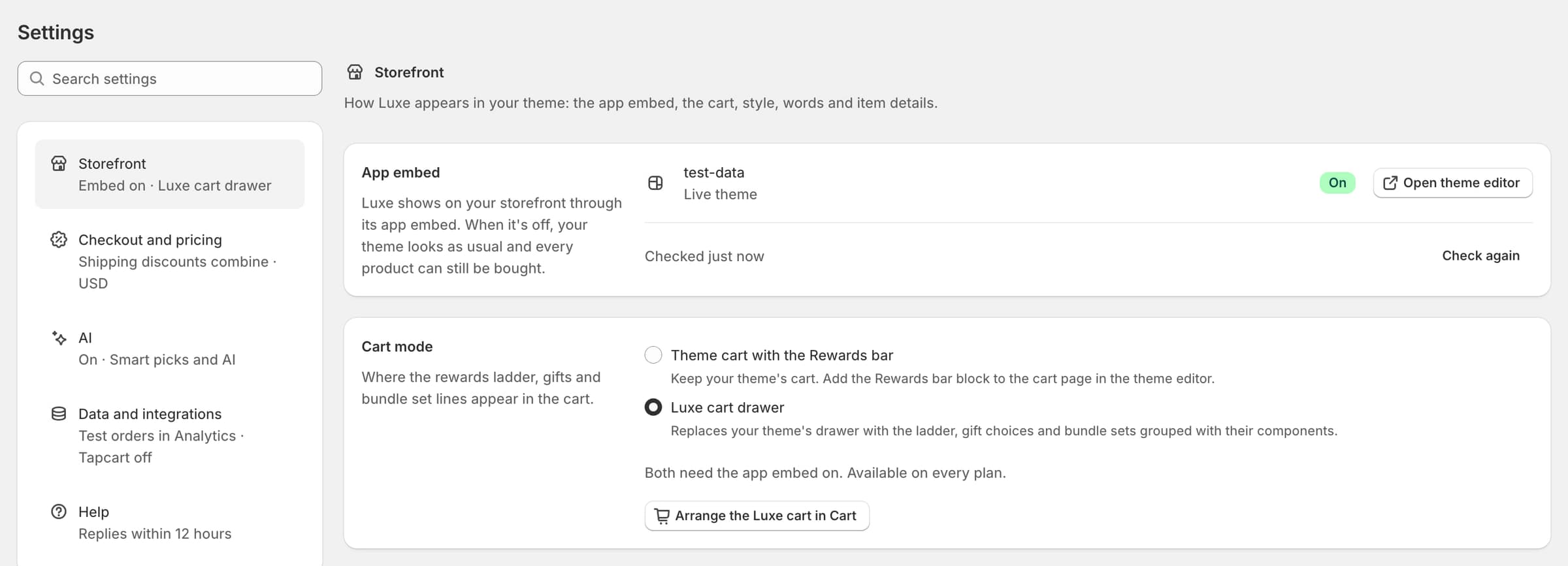Select the Luxe cart drawer option
The width and height of the screenshot is (1568, 566).
coord(653,407)
